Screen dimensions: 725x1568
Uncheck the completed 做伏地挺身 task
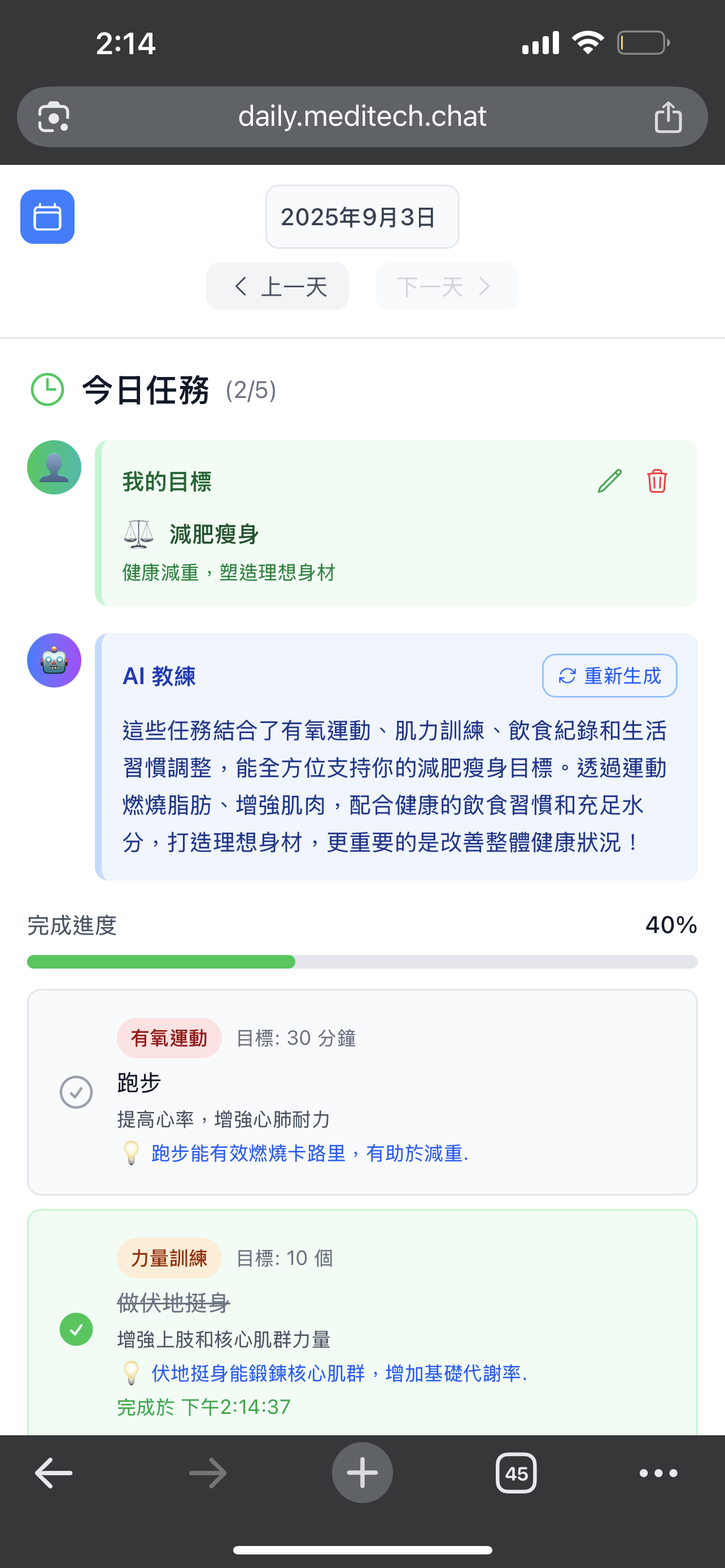coord(76,1329)
